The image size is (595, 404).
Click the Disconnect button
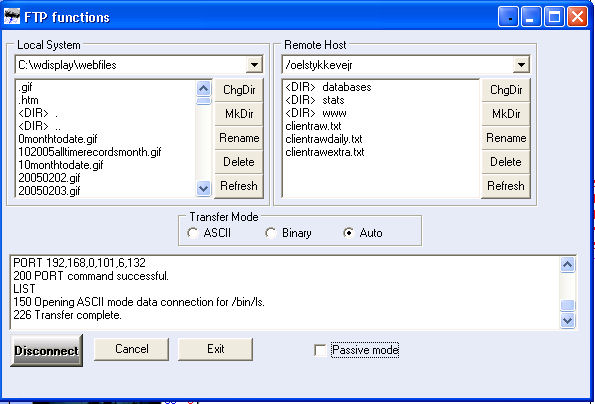[x=47, y=350]
